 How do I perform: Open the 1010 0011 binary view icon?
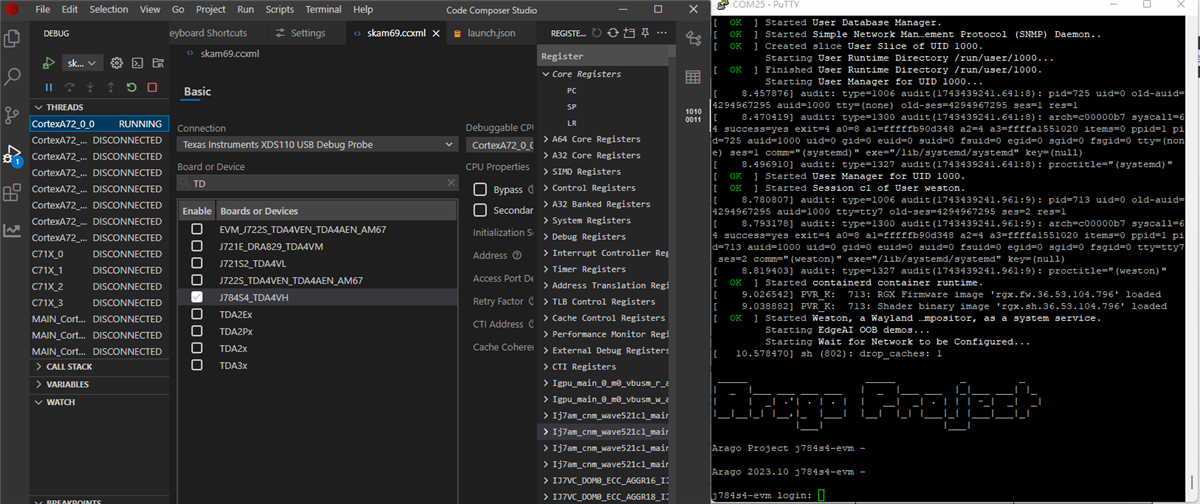693,115
